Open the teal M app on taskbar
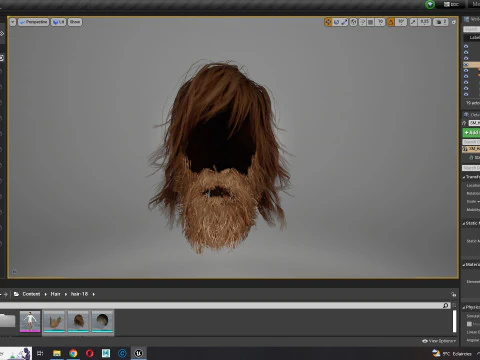The width and height of the screenshot is (480, 360). tap(106, 353)
